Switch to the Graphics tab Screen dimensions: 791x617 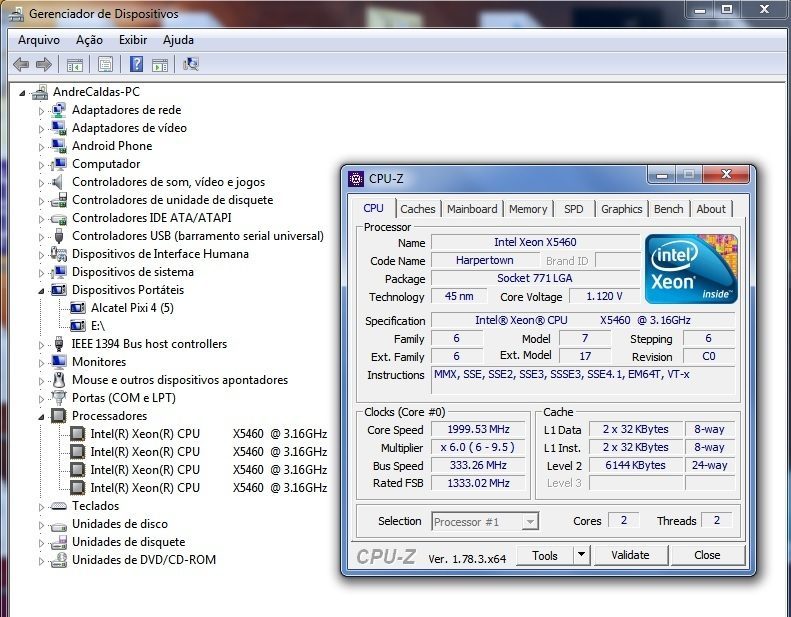622,209
